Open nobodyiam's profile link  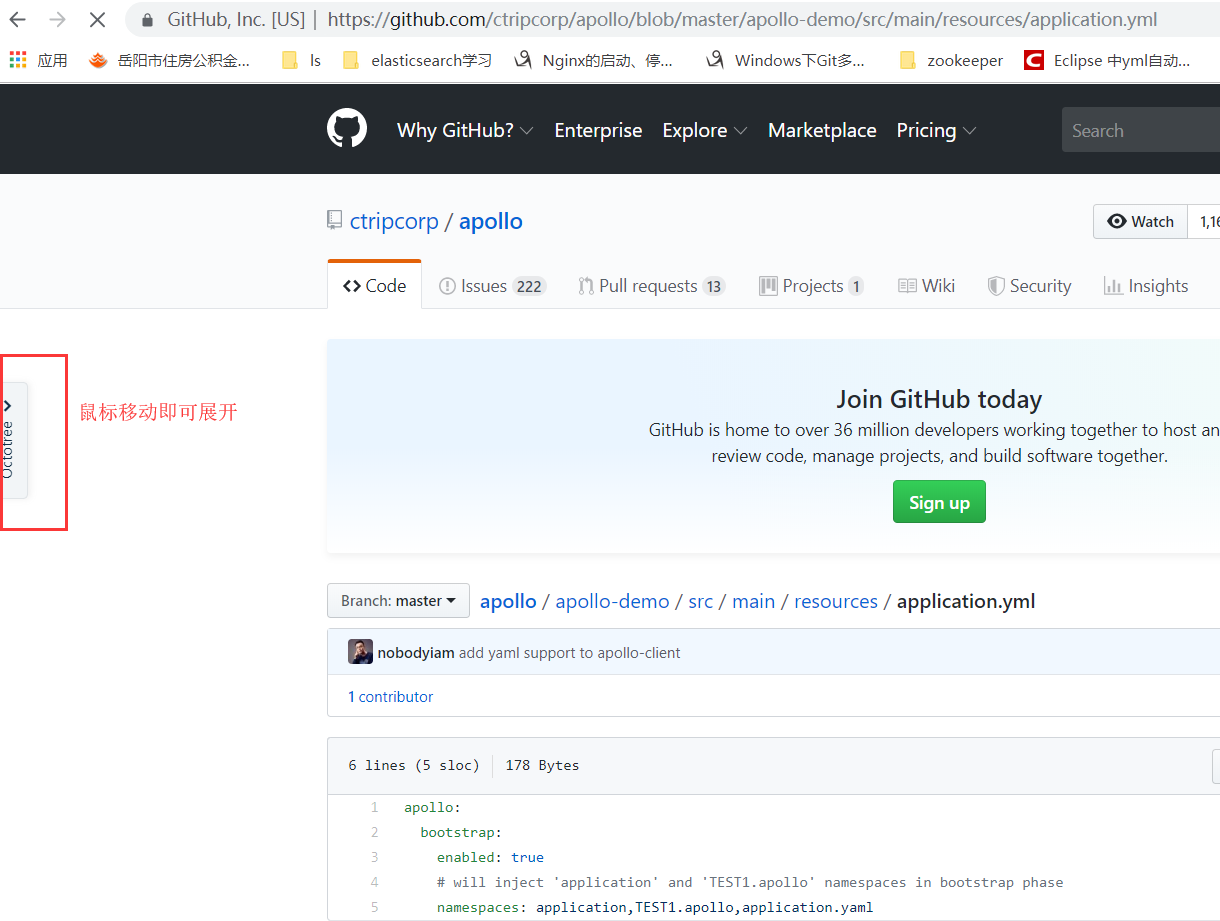click(416, 653)
